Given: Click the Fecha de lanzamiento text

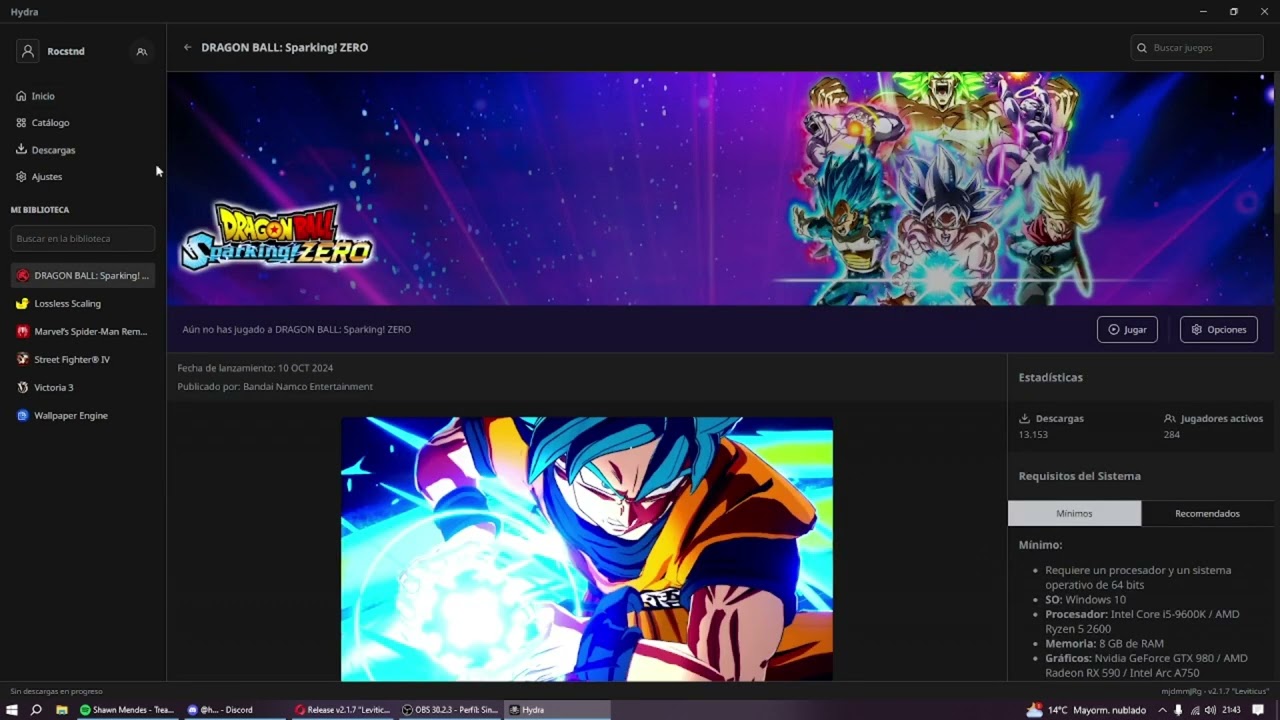Looking at the screenshot, I should [x=255, y=369].
